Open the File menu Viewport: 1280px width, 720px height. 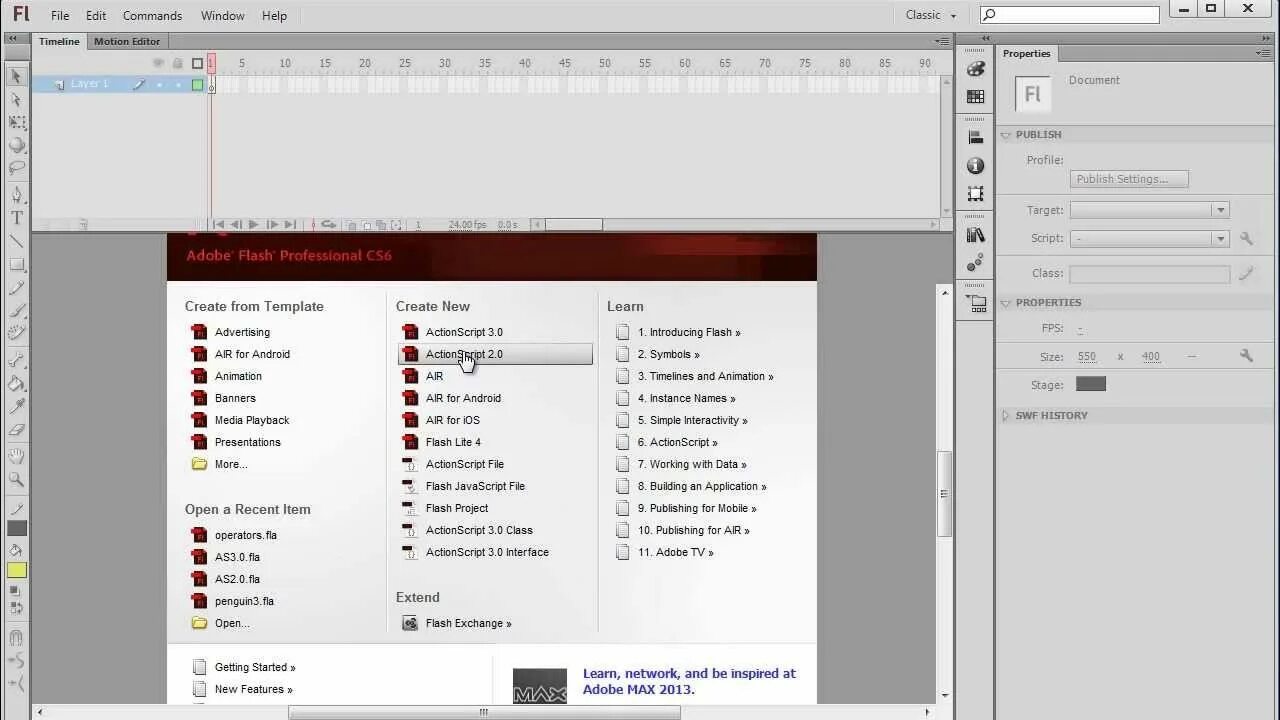point(60,15)
